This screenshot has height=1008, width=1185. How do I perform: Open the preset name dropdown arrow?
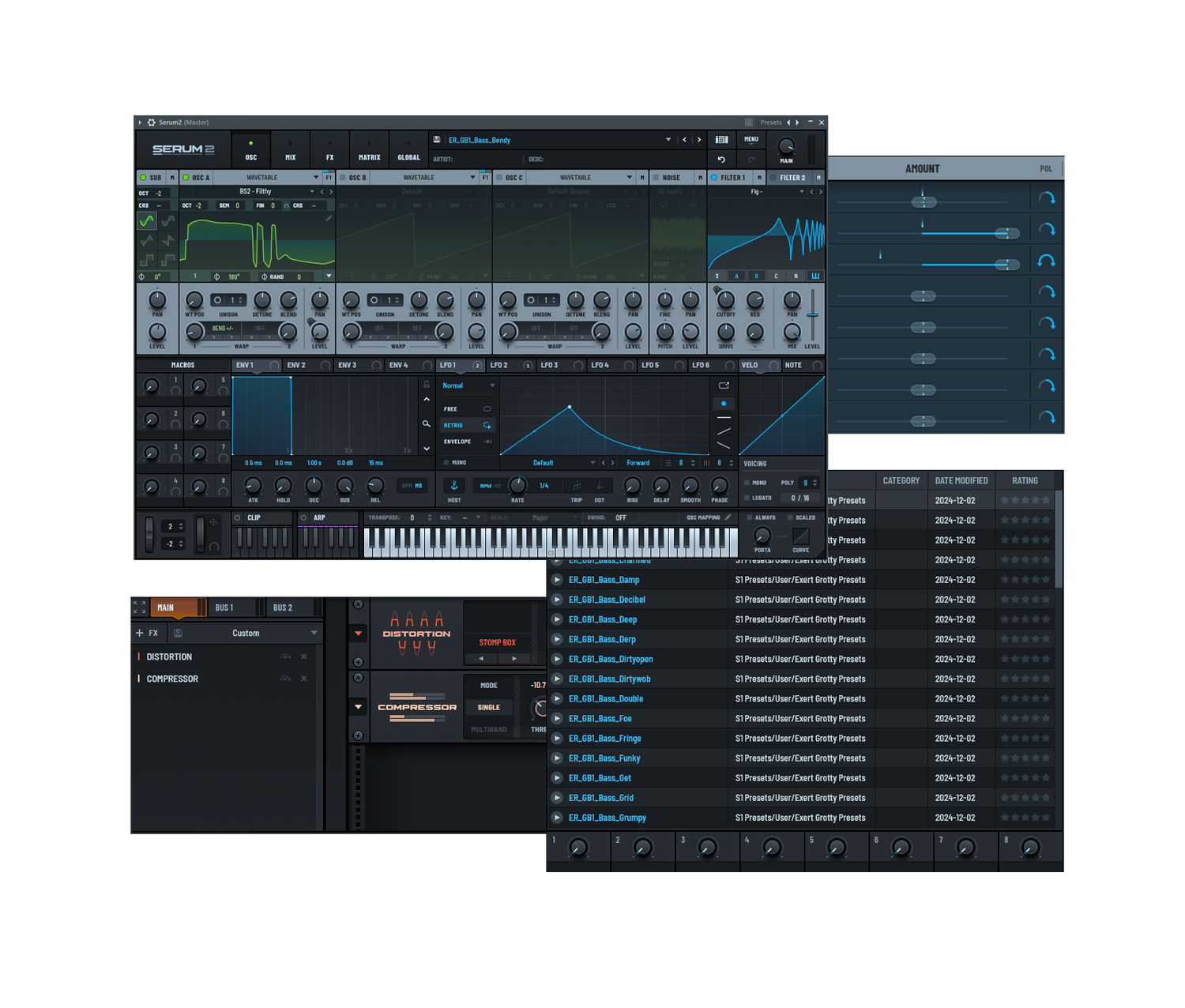pyautogui.click(x=668, y=140)
